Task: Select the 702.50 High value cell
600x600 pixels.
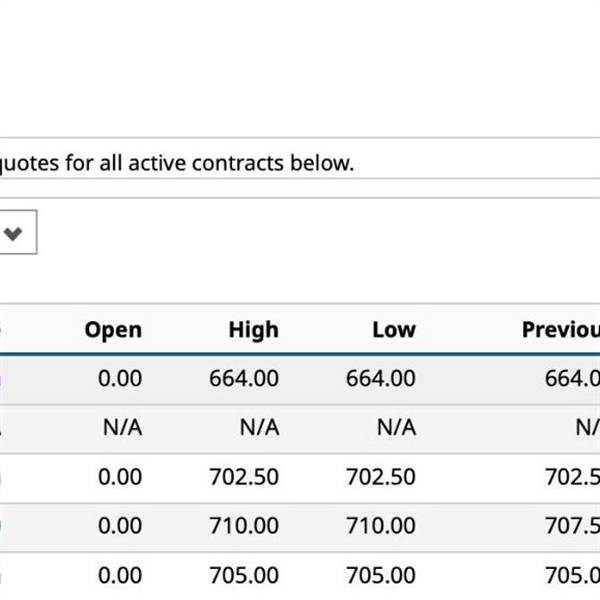Action: (244, 477)
